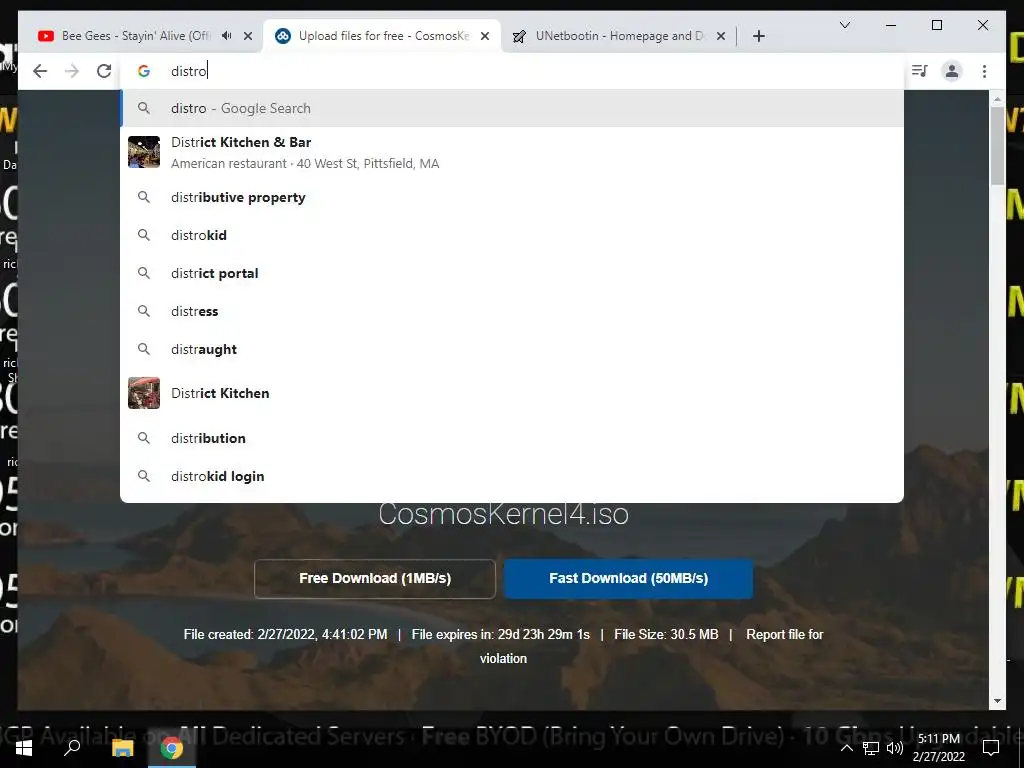The image size is (1024, 768).
Task: Click the search icon beside 'distrokid'
Action: 144,235
